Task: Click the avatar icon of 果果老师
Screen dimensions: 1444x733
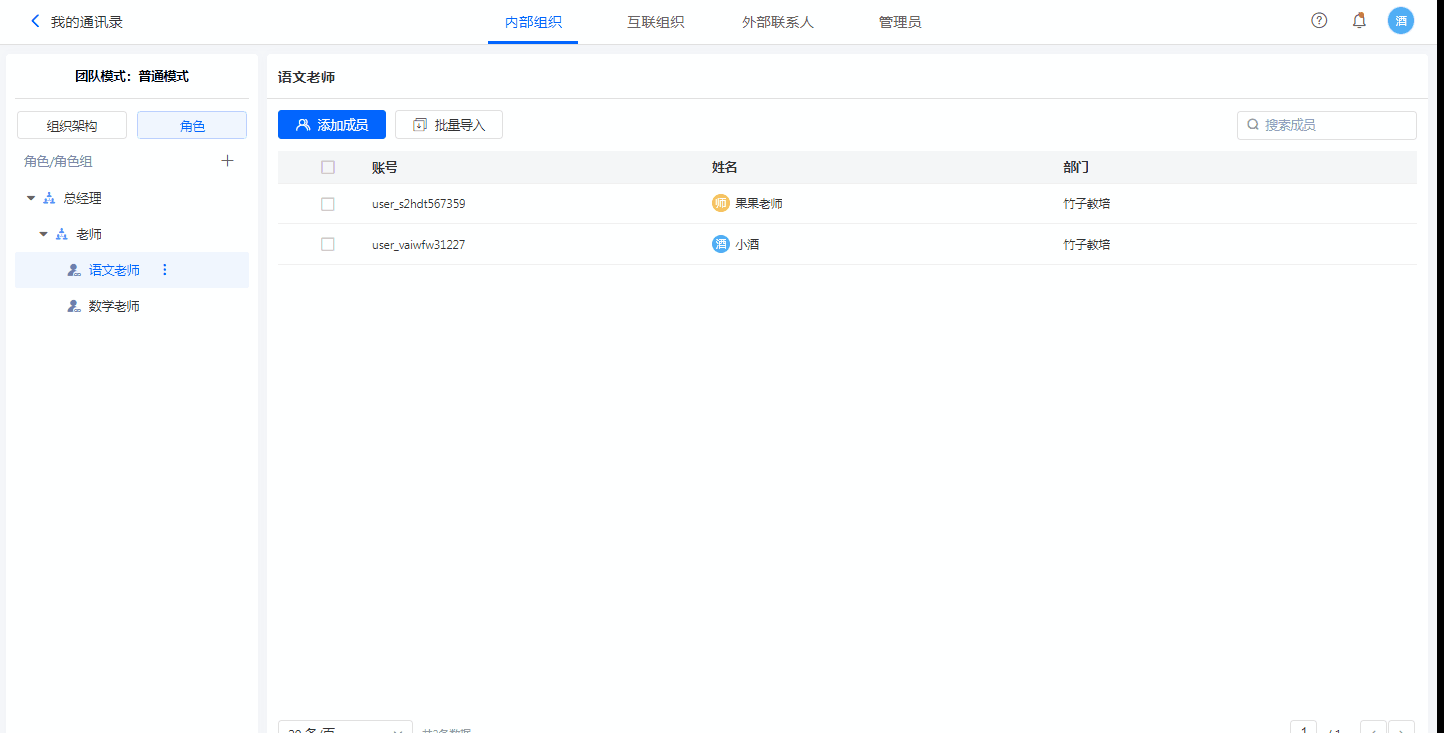Action: (x=720, y=204)
